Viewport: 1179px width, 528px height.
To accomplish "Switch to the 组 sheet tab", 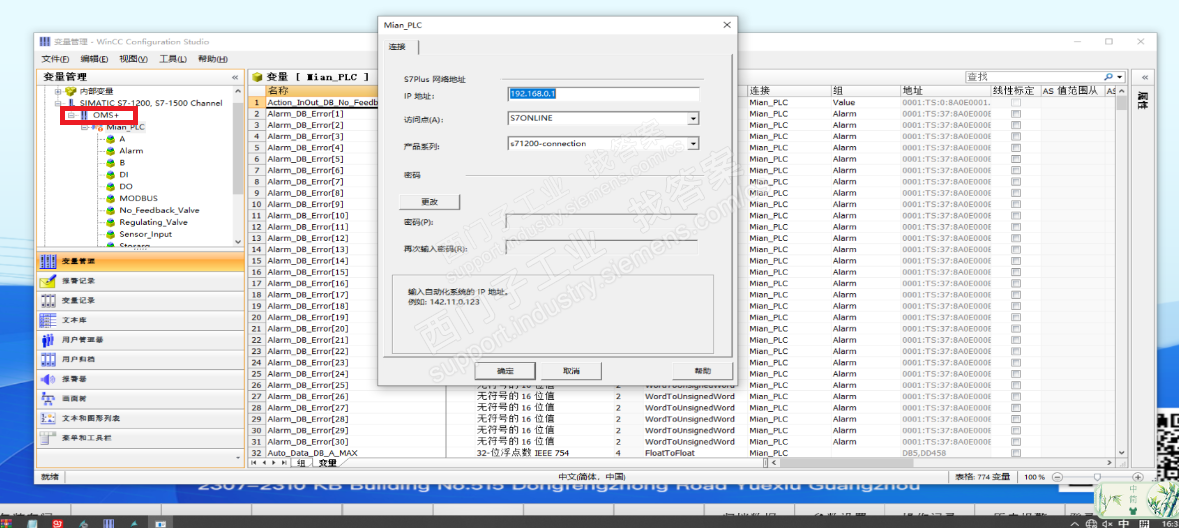I will pos(301,463).
